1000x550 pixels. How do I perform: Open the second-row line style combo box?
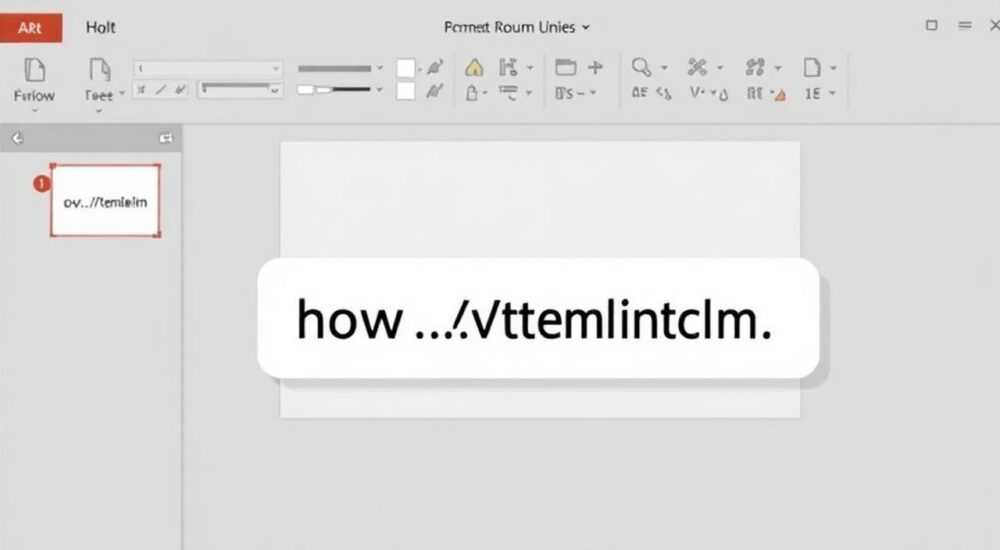pyautogui.click(x=240, y=90)
